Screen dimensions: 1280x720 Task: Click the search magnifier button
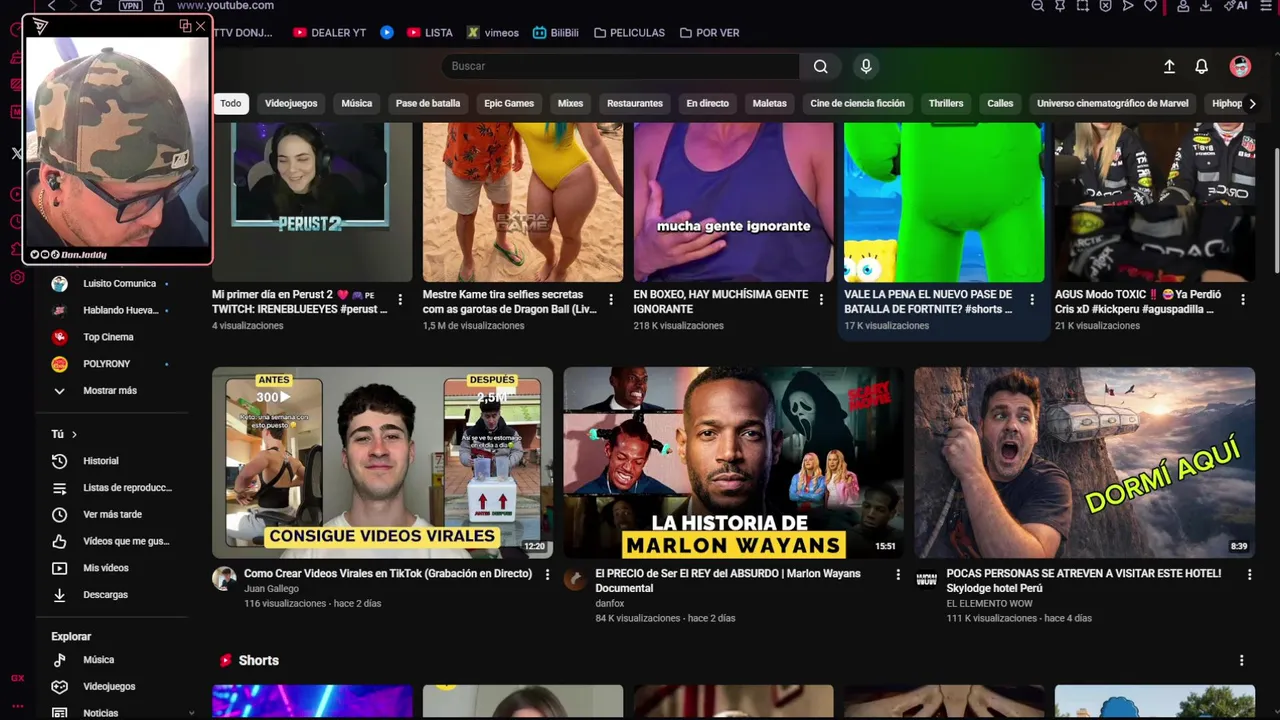[x=820, y=66]
